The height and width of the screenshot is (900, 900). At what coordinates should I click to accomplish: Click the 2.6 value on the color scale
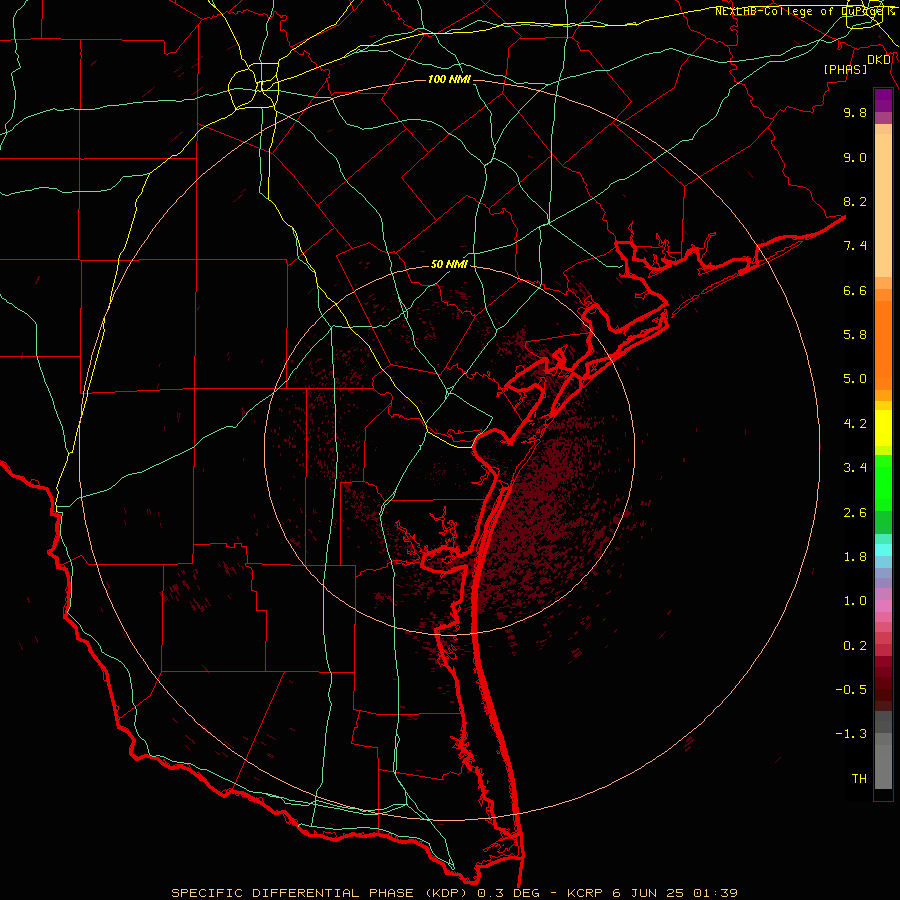click(x=855, y=513)
